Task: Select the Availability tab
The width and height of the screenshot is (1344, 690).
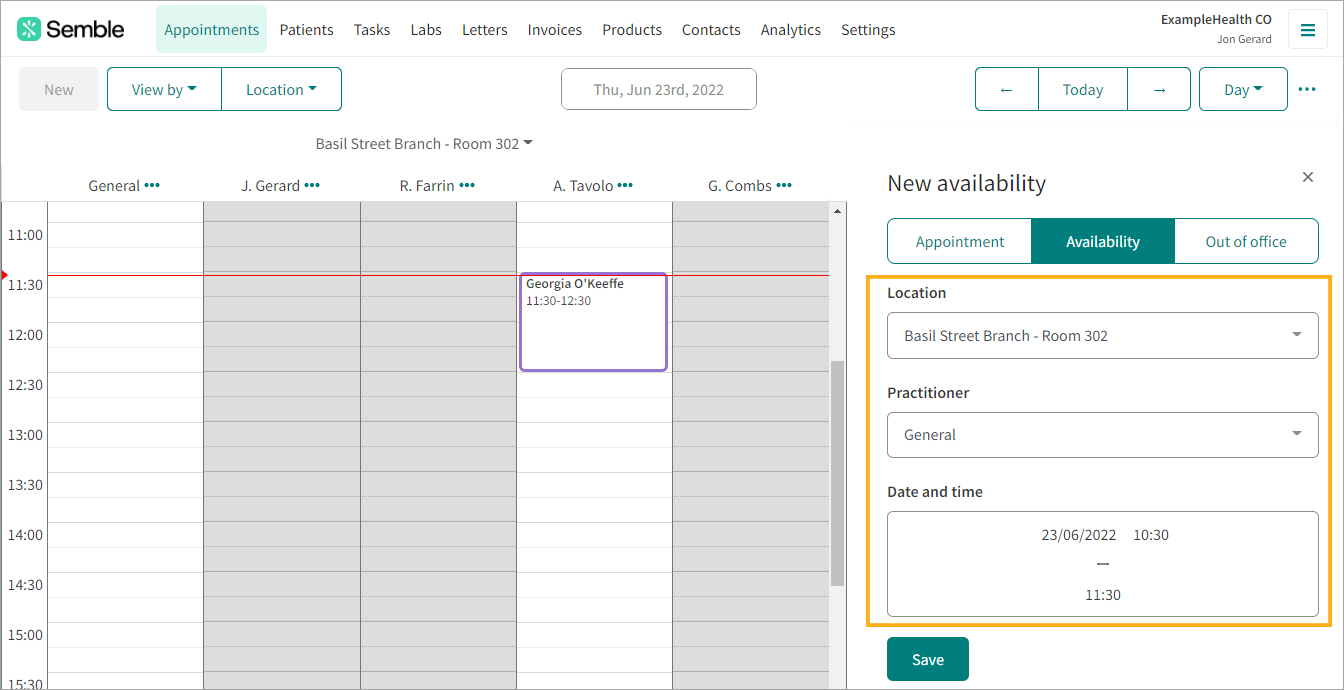Action: point(1103,241)
